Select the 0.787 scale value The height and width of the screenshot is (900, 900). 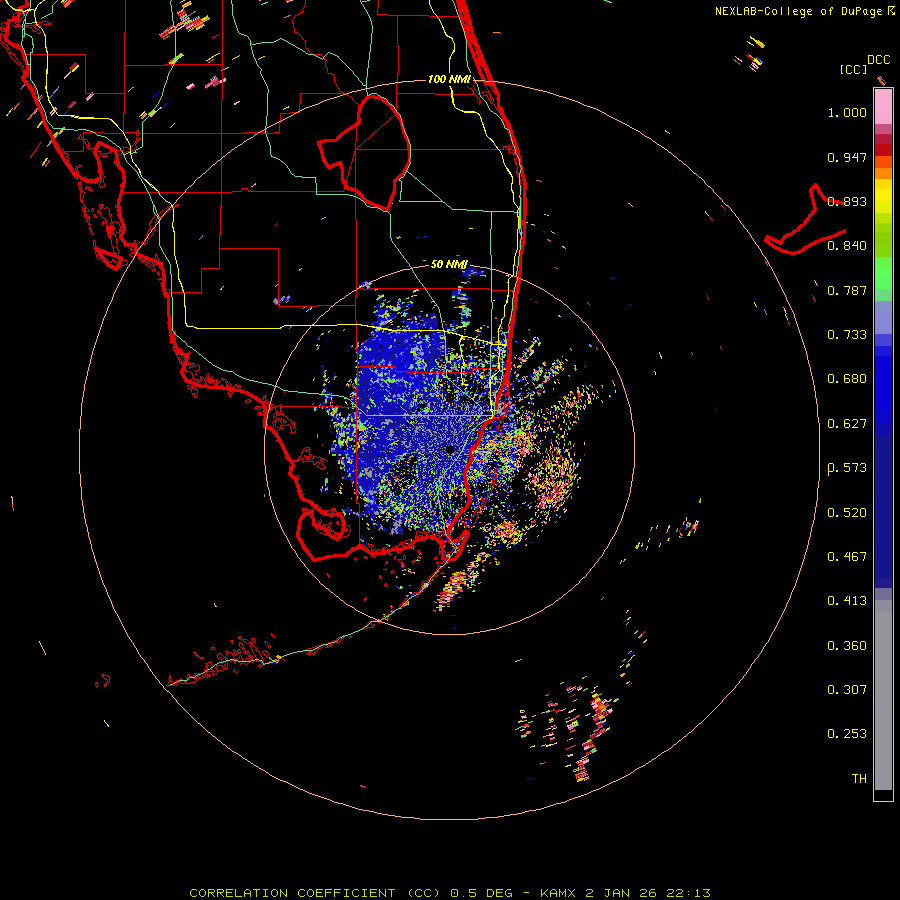point(847,290)
